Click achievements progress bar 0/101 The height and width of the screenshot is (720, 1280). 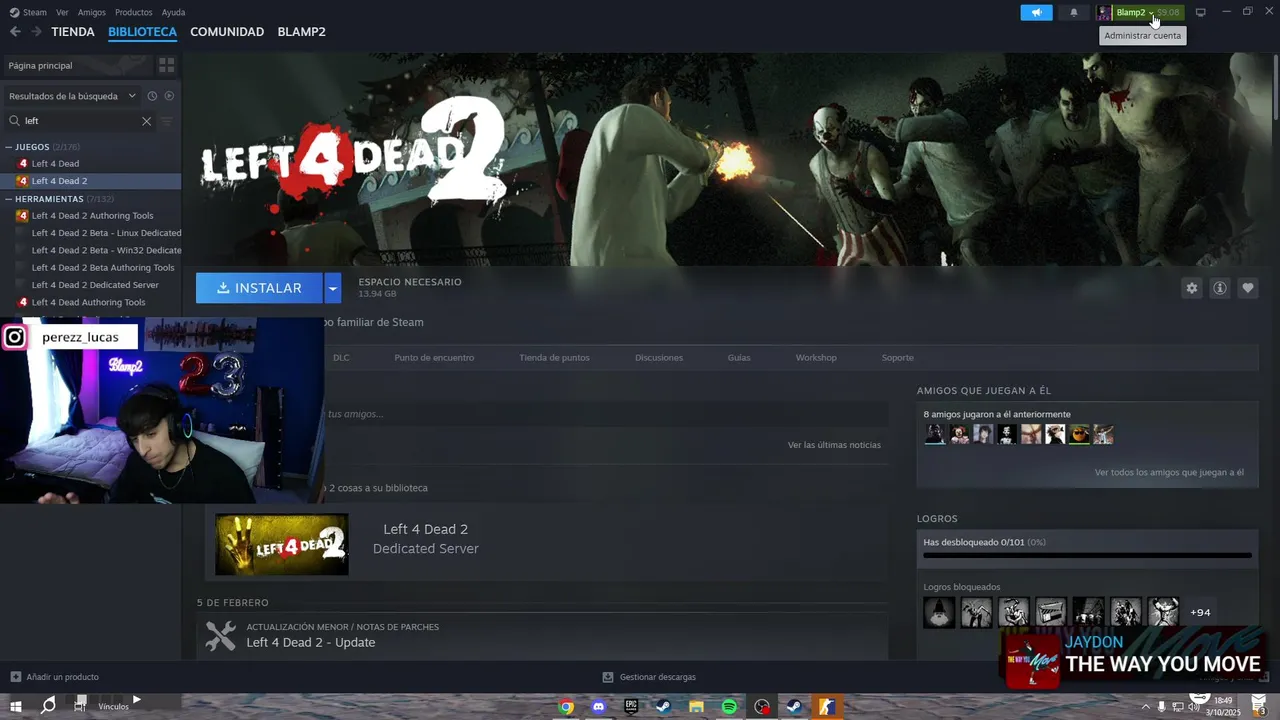[1087, 555]
